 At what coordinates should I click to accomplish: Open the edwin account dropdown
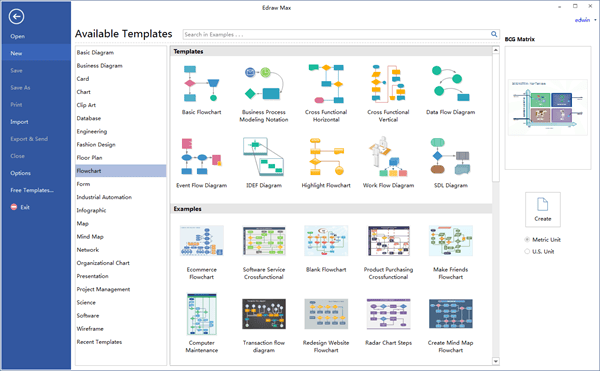pos(585,20)
